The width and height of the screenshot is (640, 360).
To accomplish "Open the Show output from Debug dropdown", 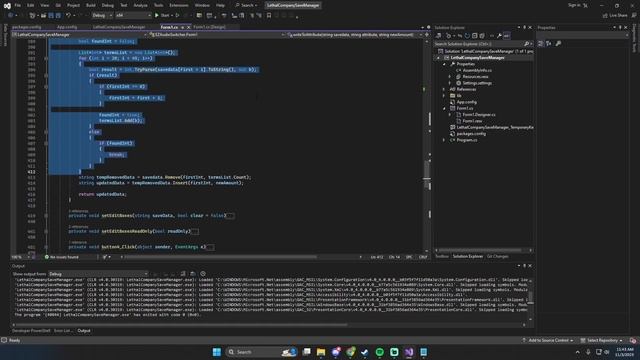I will [98, 274].
